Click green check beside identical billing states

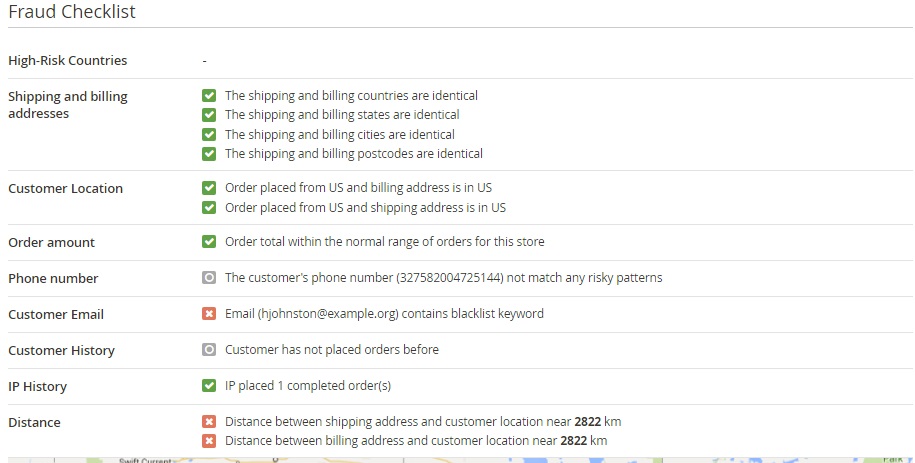[209, 115]
